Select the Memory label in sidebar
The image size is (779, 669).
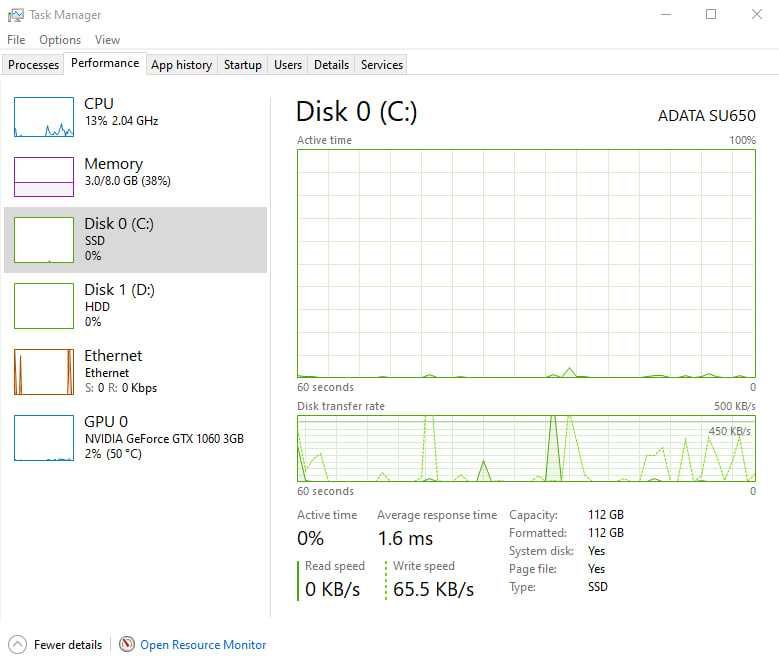tap(114, 163)
